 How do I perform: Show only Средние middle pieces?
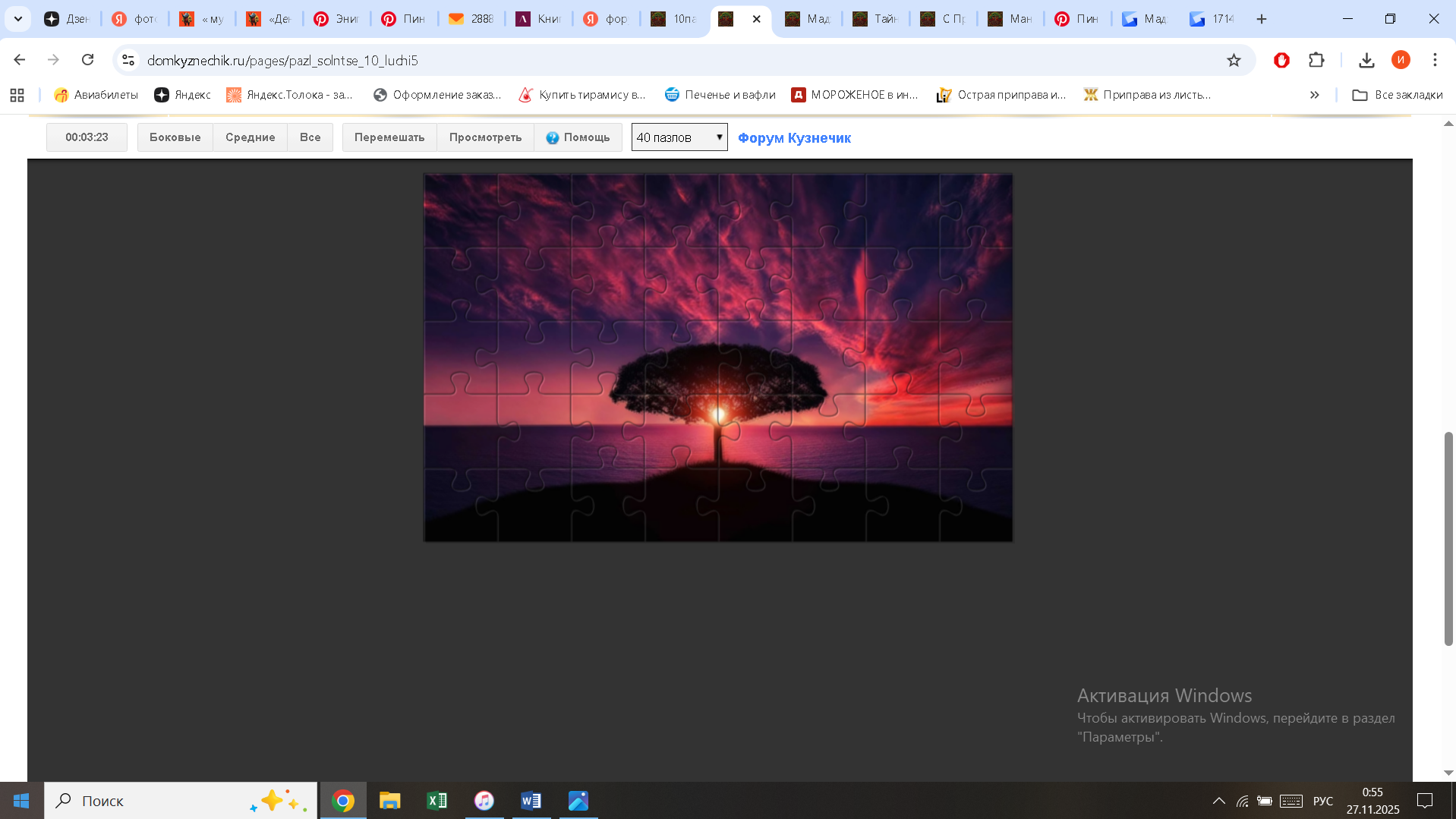tap(251, 137)
